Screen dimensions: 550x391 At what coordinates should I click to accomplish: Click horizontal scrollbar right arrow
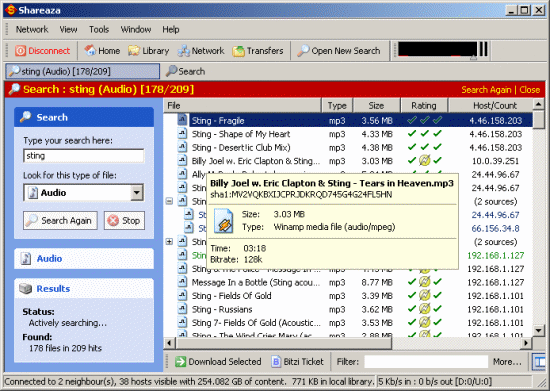coord(526,343)
